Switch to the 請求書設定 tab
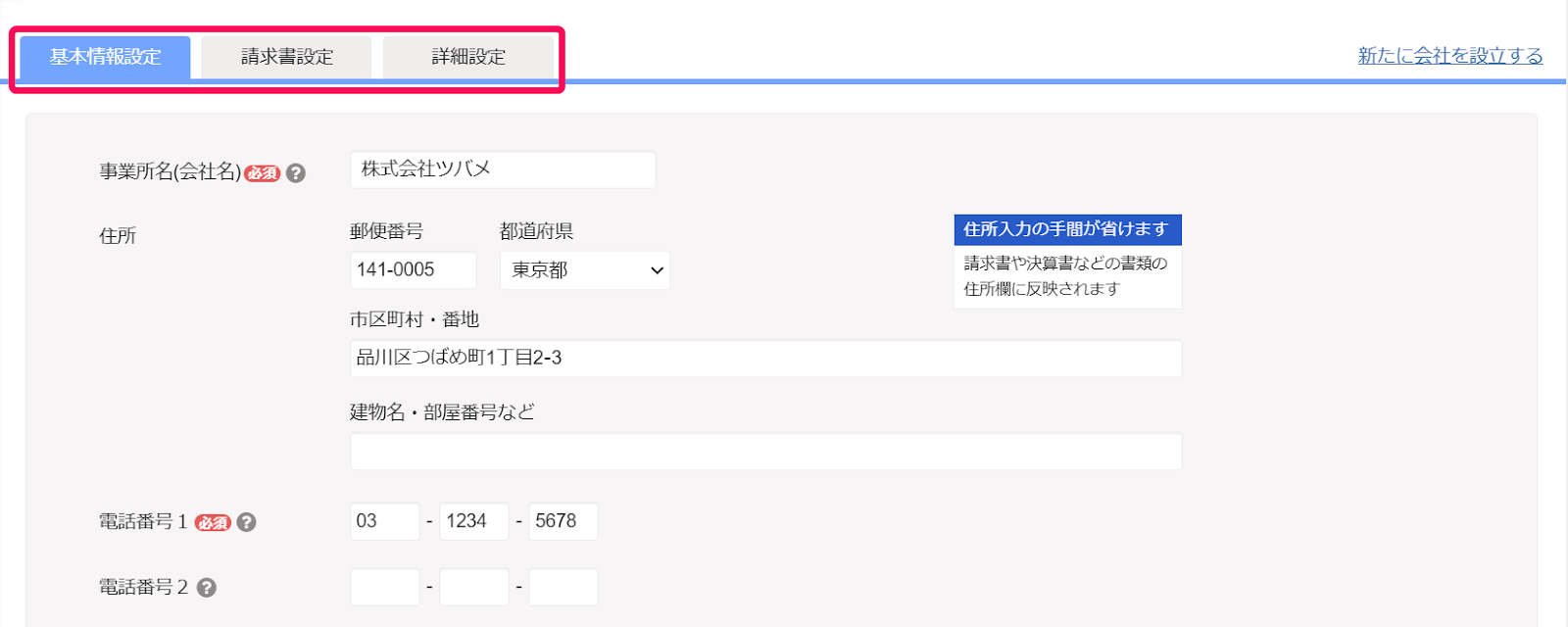The image size is (1568, 627). pyautogui.click(x=286, y=57)
